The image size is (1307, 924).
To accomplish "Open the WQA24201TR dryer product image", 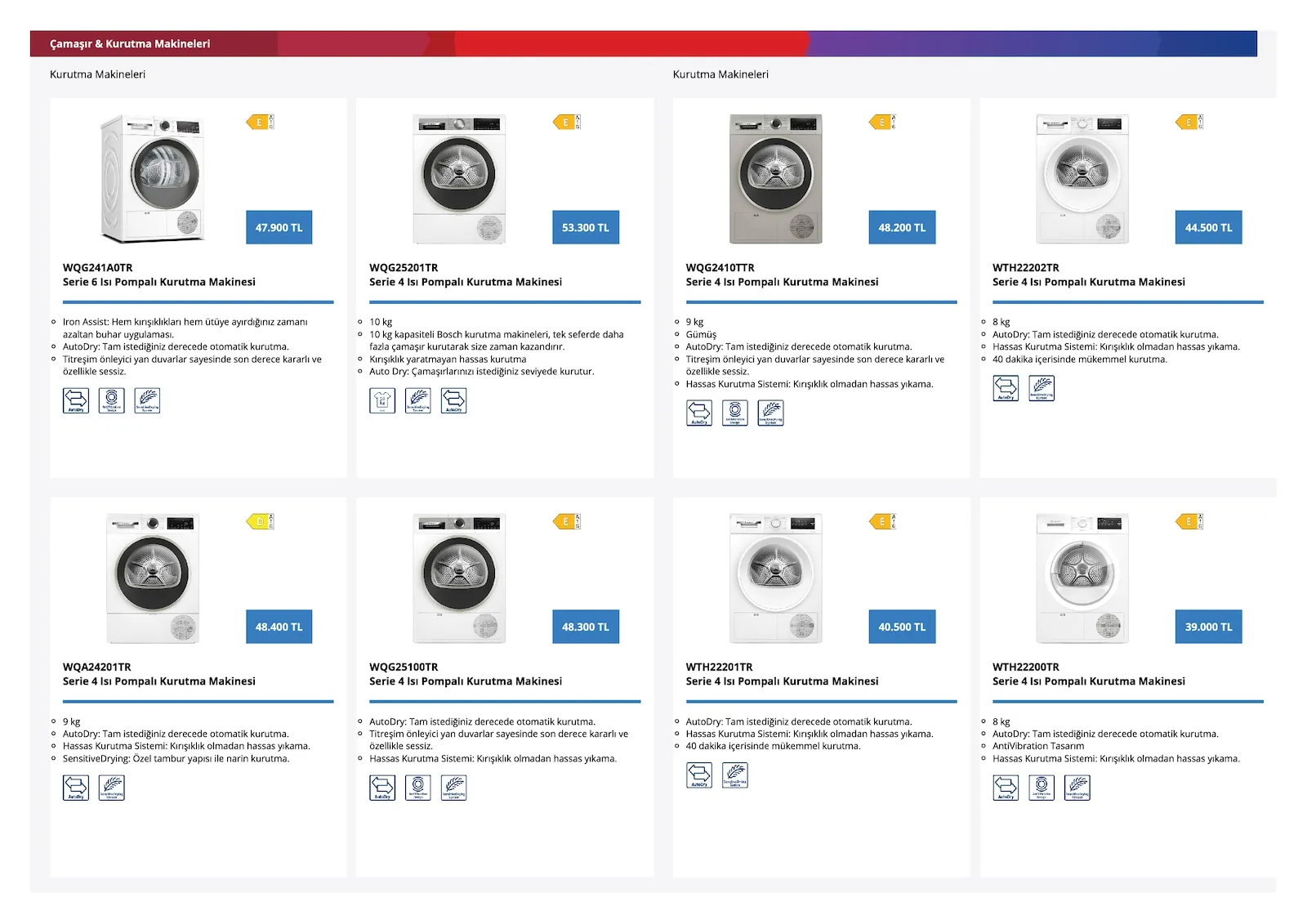I will 153,578.
